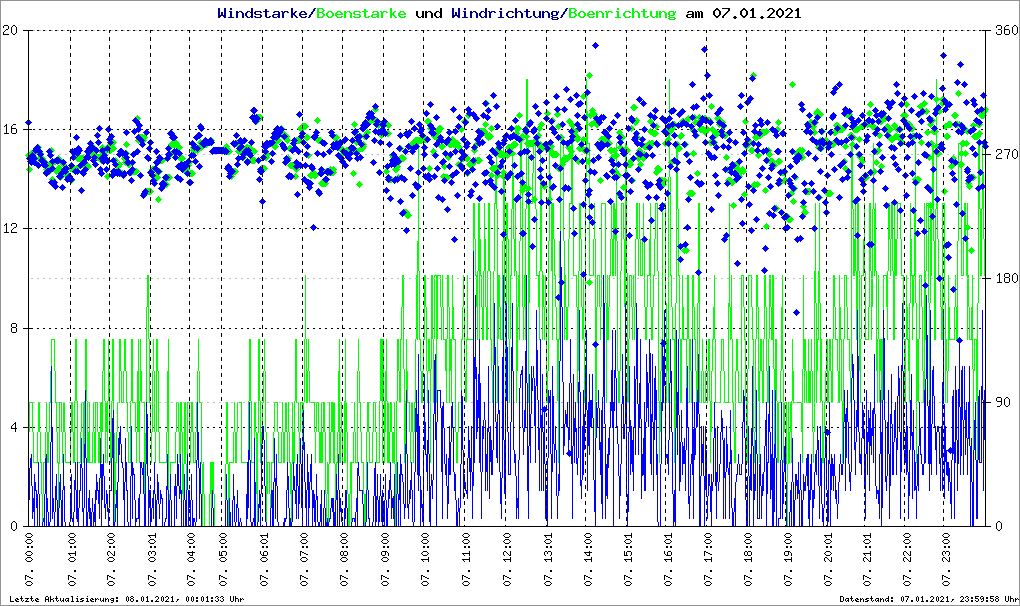Image resolution: width=1020 pixels, height=606 pixels.
Task: Click the green Boenstarke title word
Action: tap(361, 14)
